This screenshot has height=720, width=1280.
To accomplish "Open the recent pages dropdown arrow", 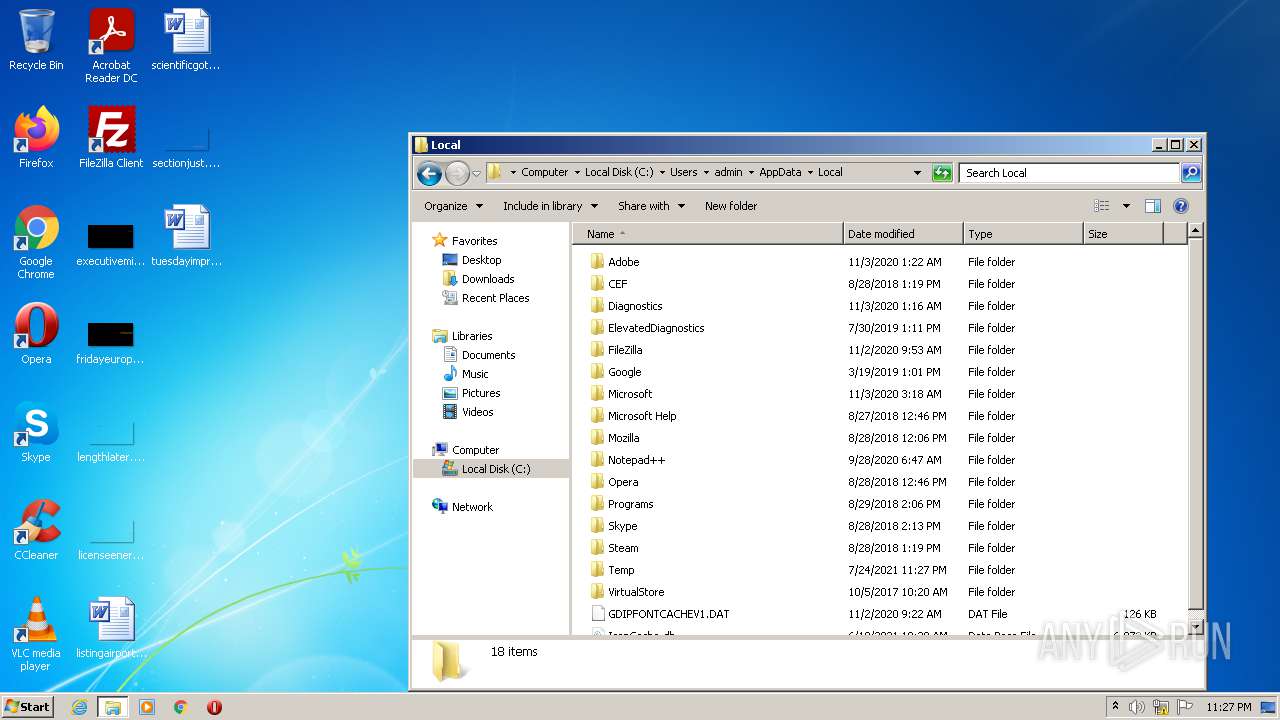I will click(x=476, y=173).
